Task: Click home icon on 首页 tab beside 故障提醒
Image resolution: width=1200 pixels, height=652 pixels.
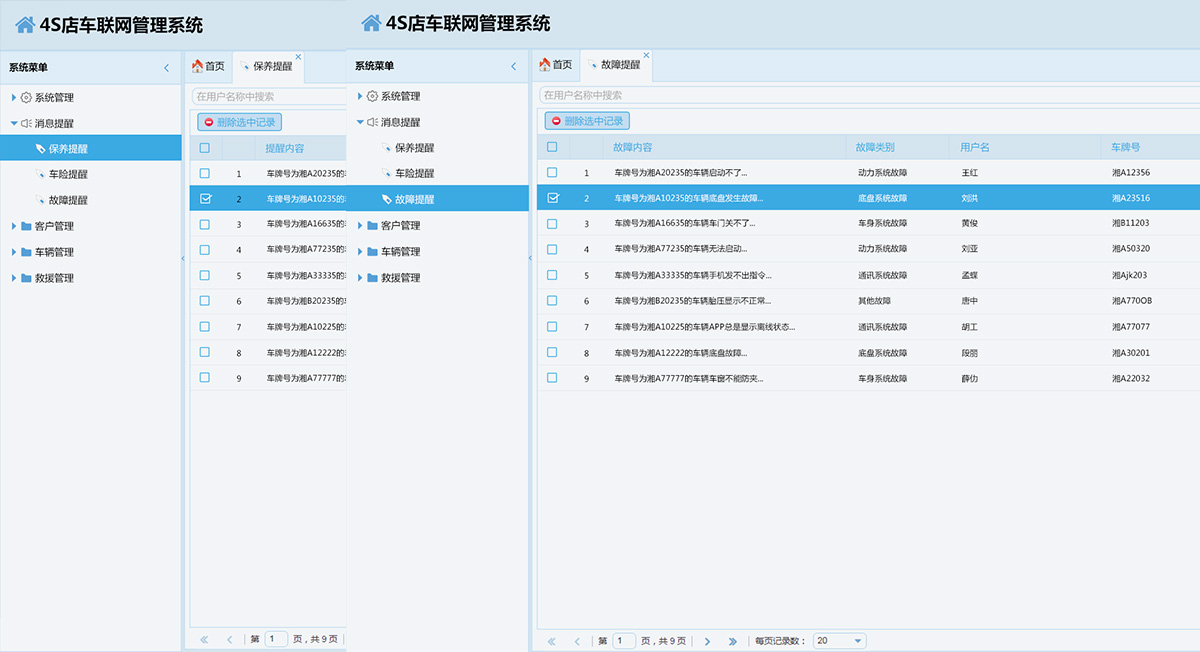Action: tap(545, 65)
